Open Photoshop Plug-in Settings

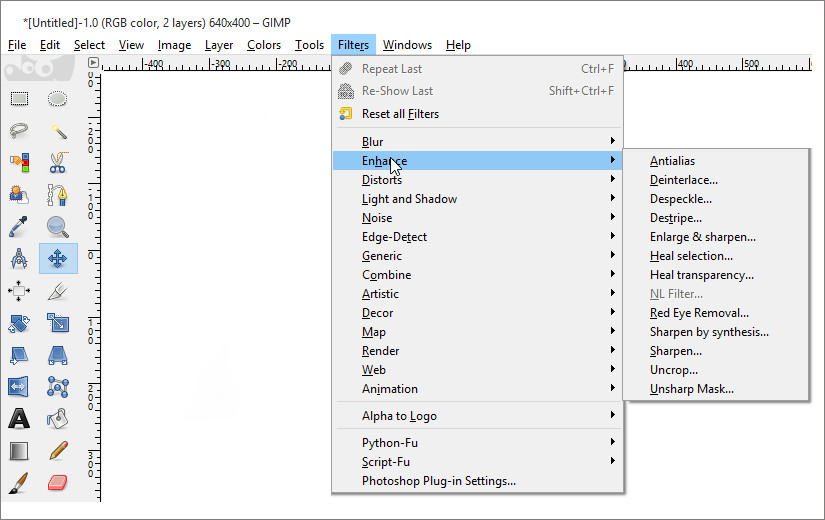[x=438, y=481]
